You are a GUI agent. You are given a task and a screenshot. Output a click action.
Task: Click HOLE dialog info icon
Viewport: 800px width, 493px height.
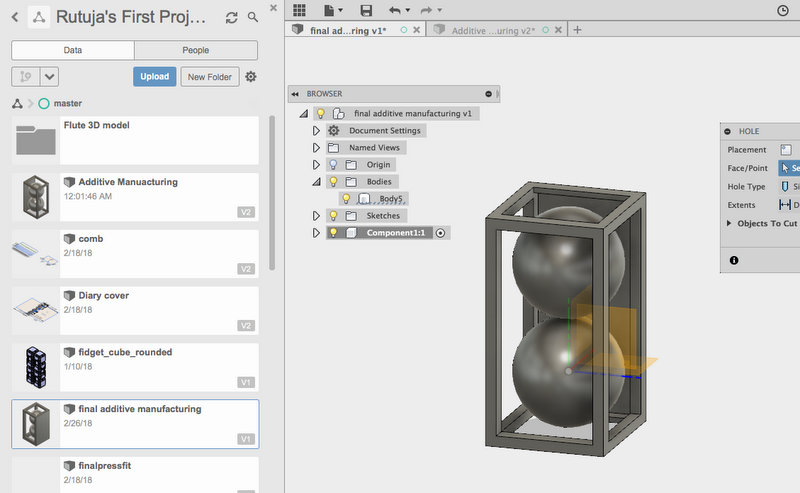(734, 260)
